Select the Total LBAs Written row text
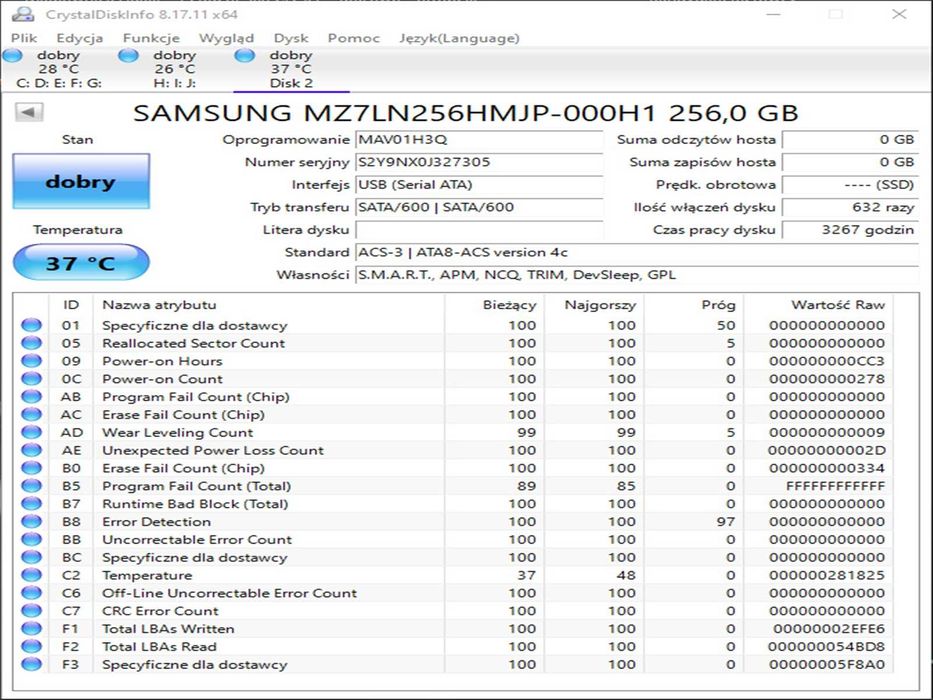 (x=168, y=629)
